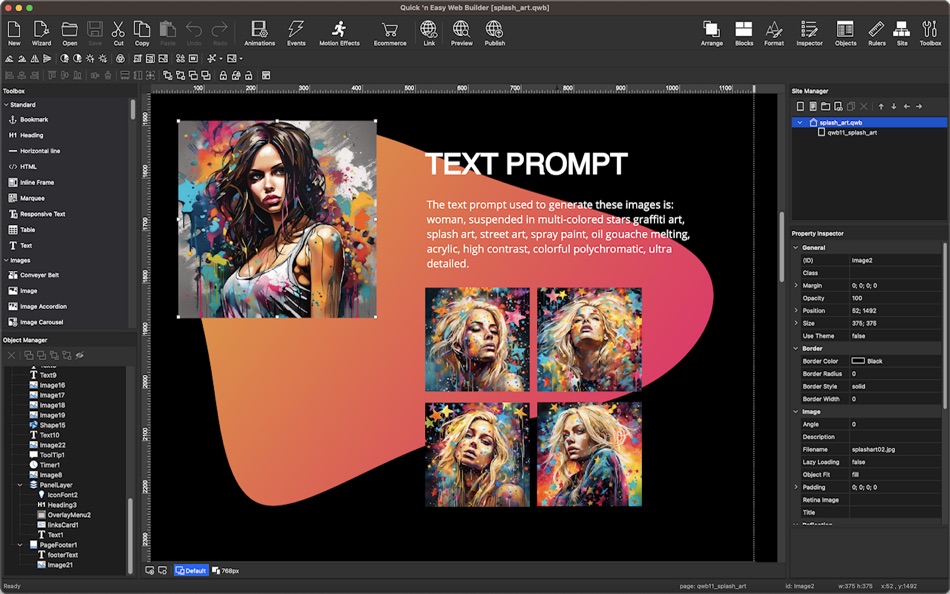Click the Copy icon
950x594 pixels.
tap(142, 33)
